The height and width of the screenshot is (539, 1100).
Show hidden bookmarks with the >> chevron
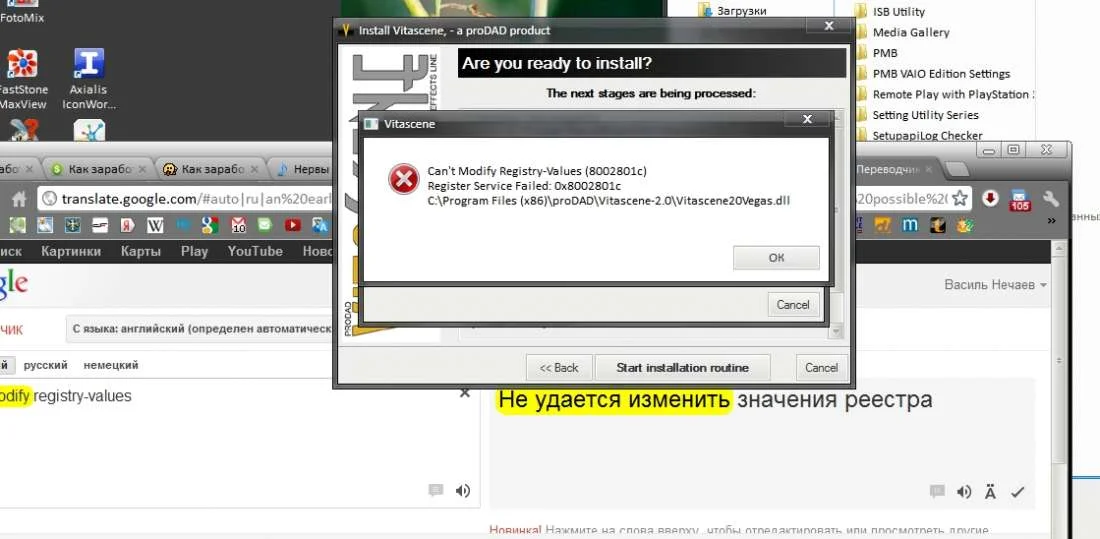1052,220
